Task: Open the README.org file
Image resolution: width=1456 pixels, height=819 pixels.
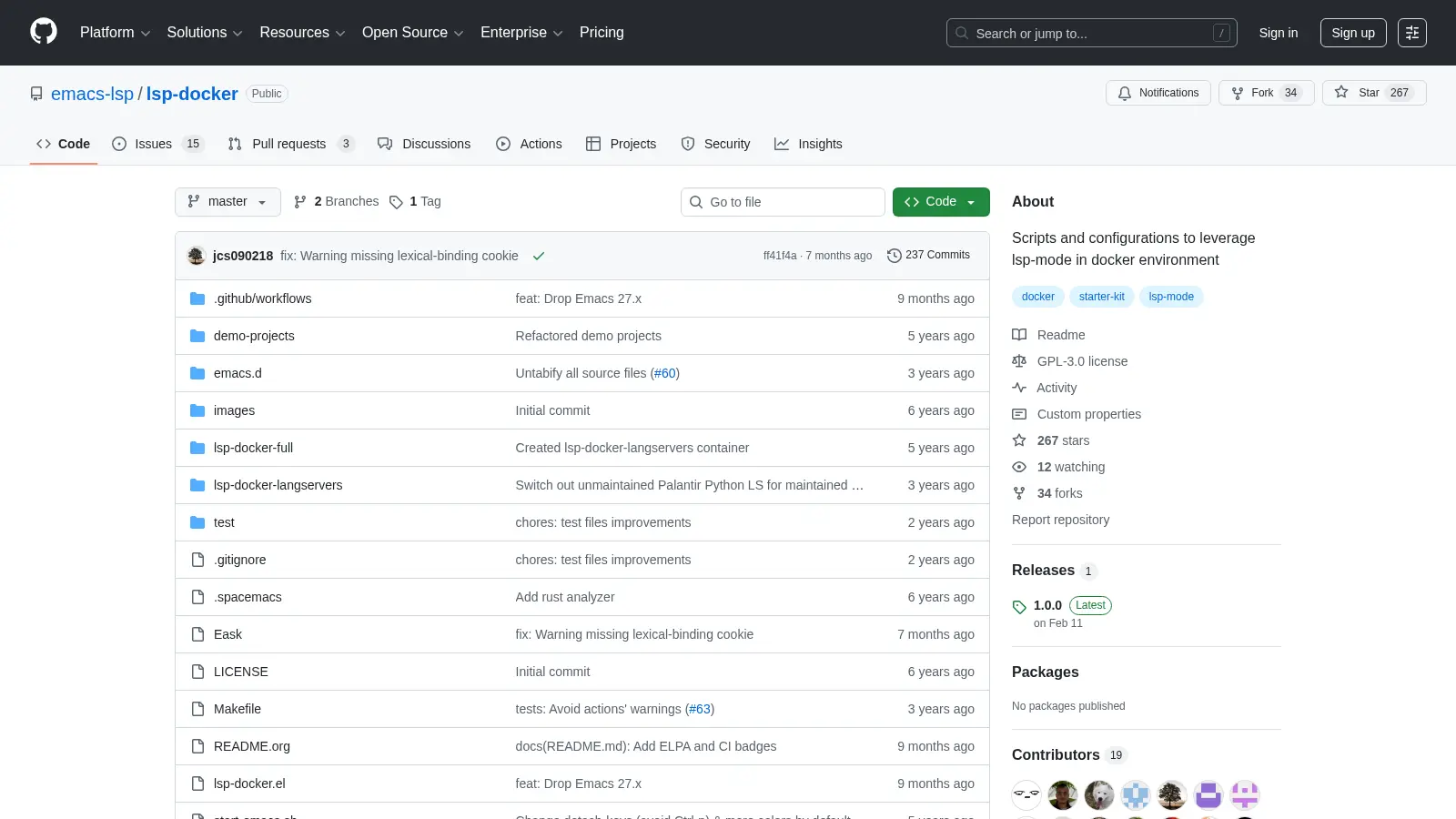Action: point(252,746)
